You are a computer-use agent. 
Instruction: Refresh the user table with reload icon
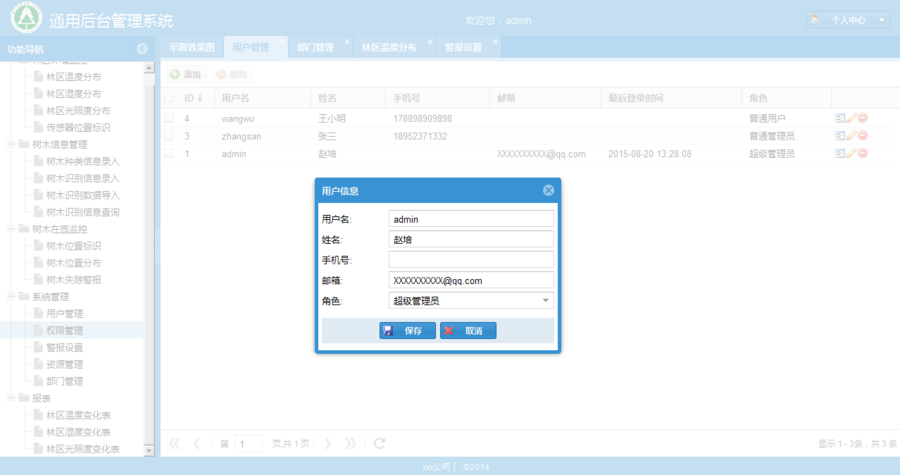point(379,443)
